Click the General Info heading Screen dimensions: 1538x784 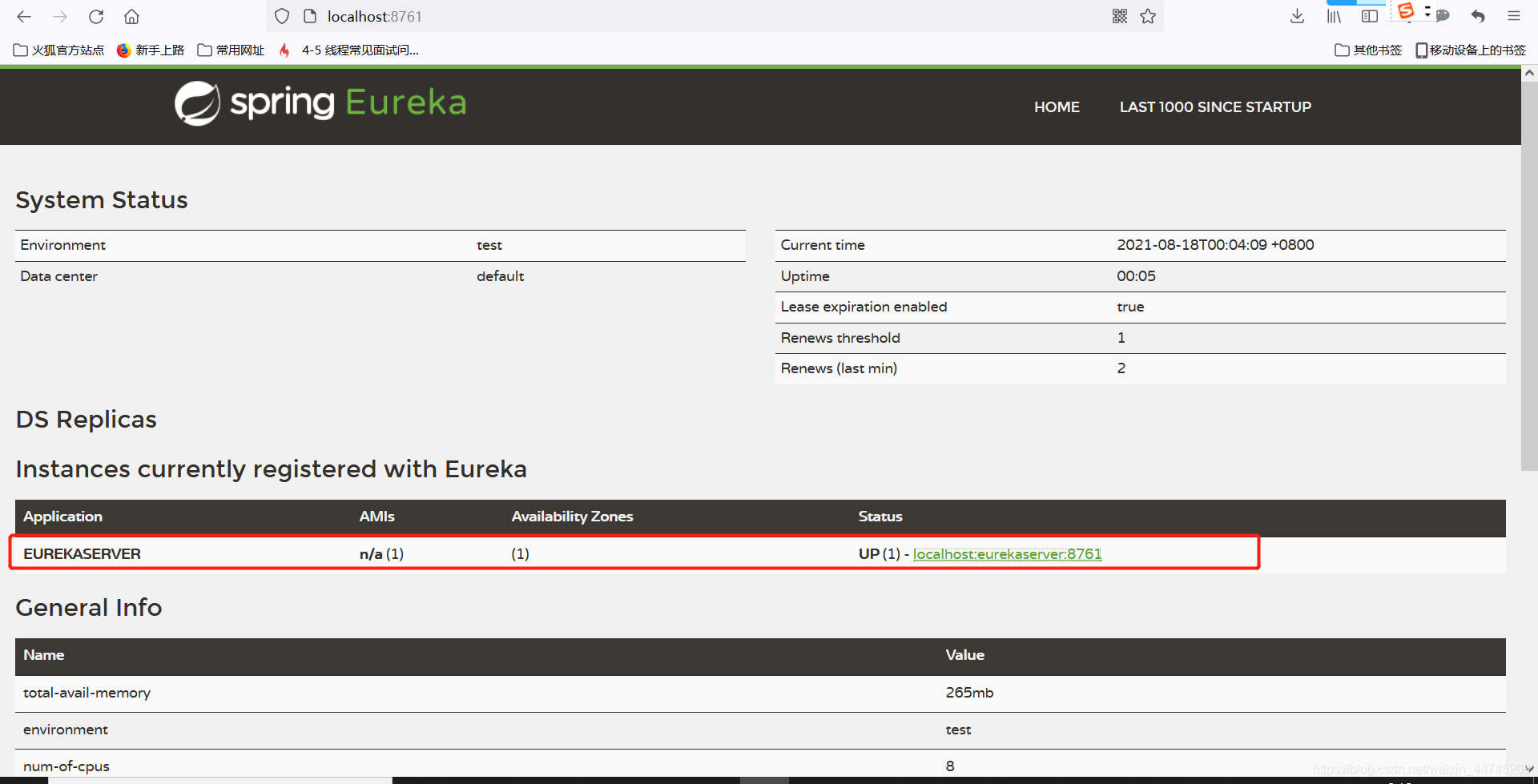89,608
